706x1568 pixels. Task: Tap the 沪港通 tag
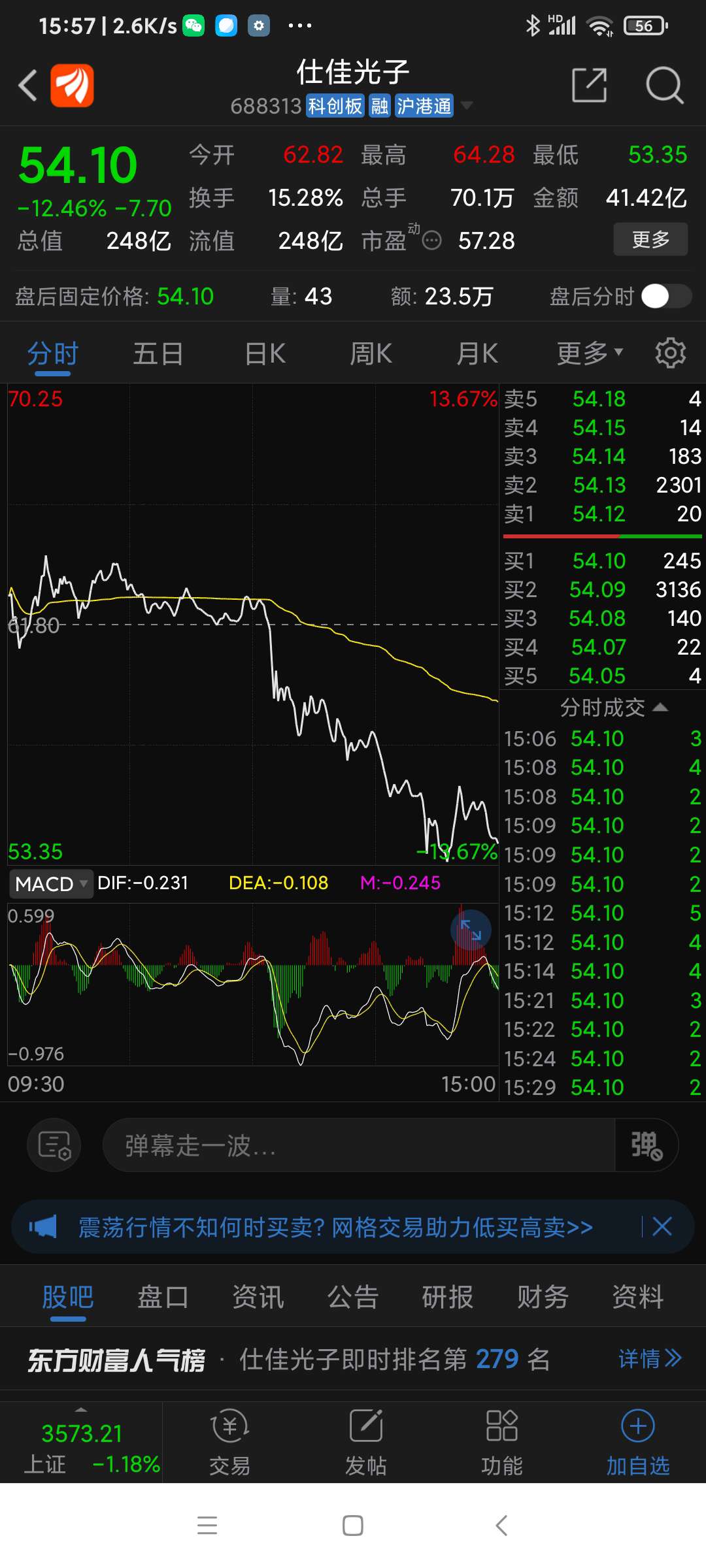click(x=424, y=106)
